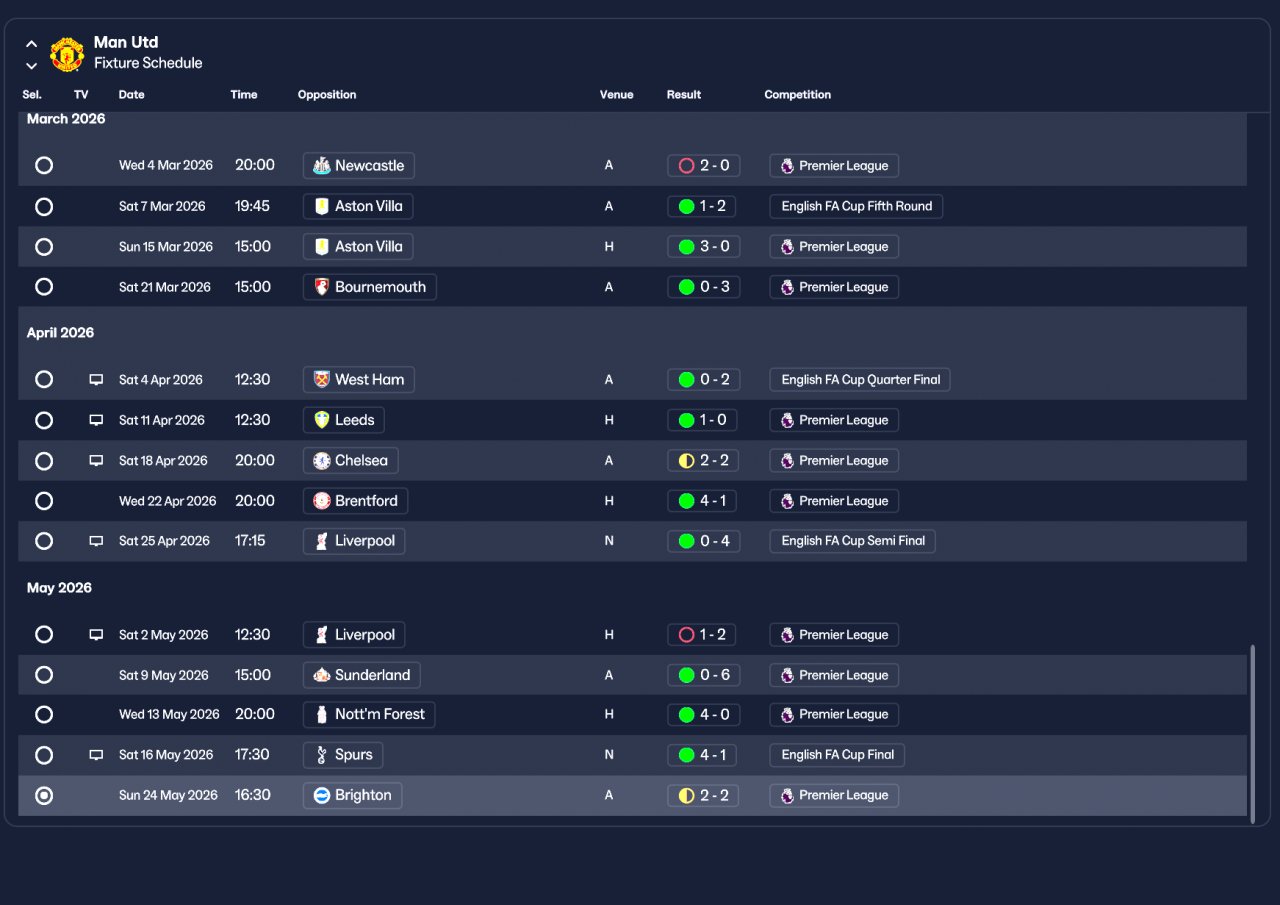Click the yellow draw indicator on Brighton result
The width and height of the screenshot is (1280, 905).
(x=686, y=796)
